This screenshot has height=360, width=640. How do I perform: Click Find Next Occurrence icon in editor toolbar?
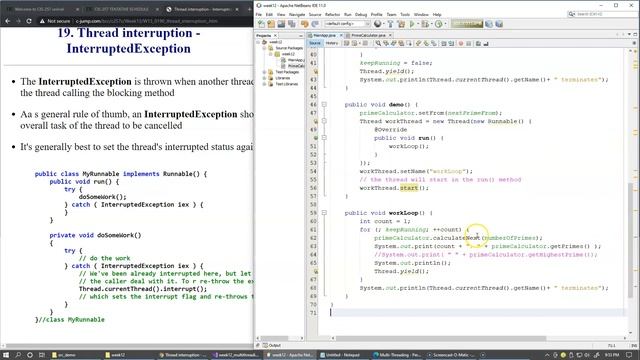[x=393, y=43]
